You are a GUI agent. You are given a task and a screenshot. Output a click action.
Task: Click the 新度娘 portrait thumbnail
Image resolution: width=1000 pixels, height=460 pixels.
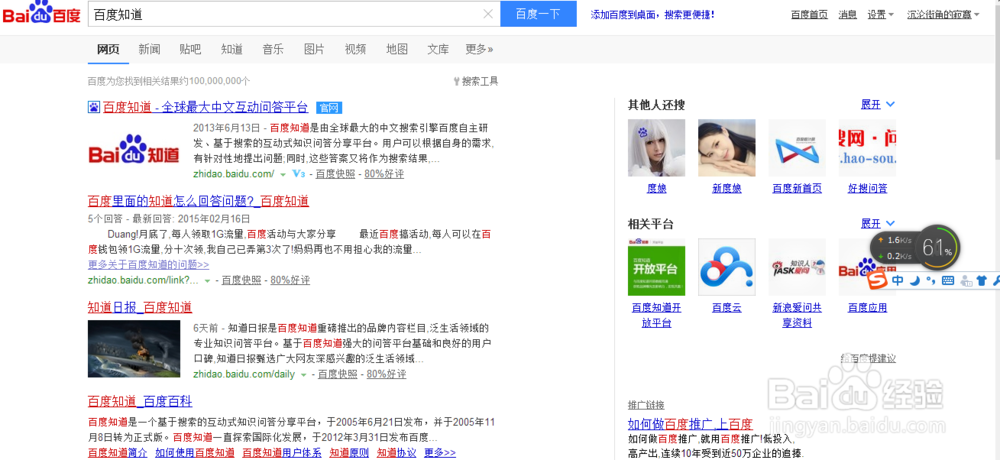coord(726,147)
